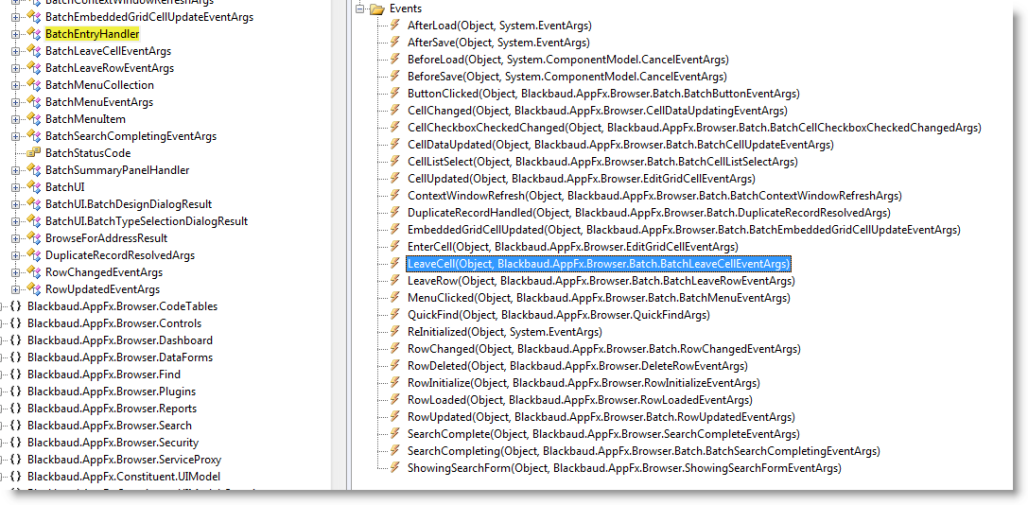Expand the BatchEmbeddedGridCellUpdateEventArgs node
Screen dimensions: 1028x505
(15, 16)
